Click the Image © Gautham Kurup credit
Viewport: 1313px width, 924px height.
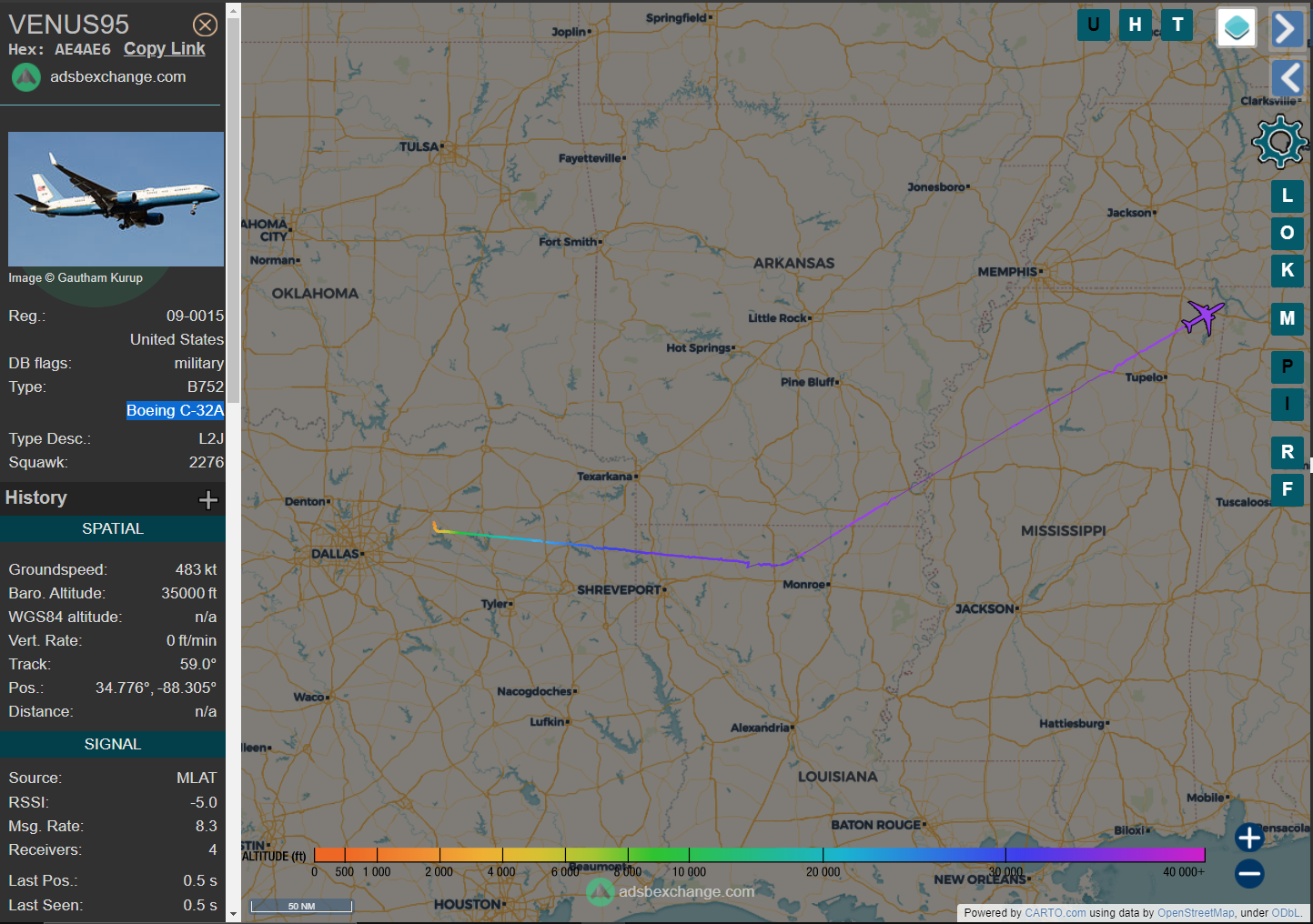pyautogui.click(x=76, y=278)
